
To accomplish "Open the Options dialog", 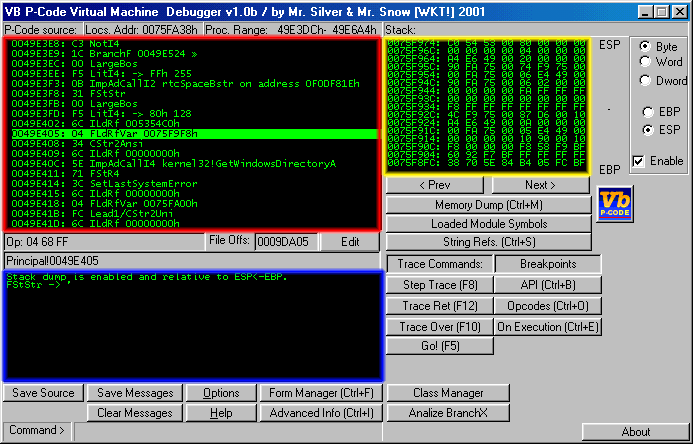I will pyautogui.click(x=221, y=393).
